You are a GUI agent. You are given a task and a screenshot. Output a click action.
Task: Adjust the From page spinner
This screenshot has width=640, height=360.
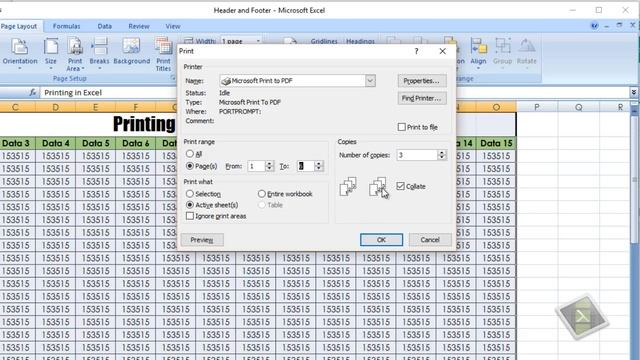click(269, 166)
